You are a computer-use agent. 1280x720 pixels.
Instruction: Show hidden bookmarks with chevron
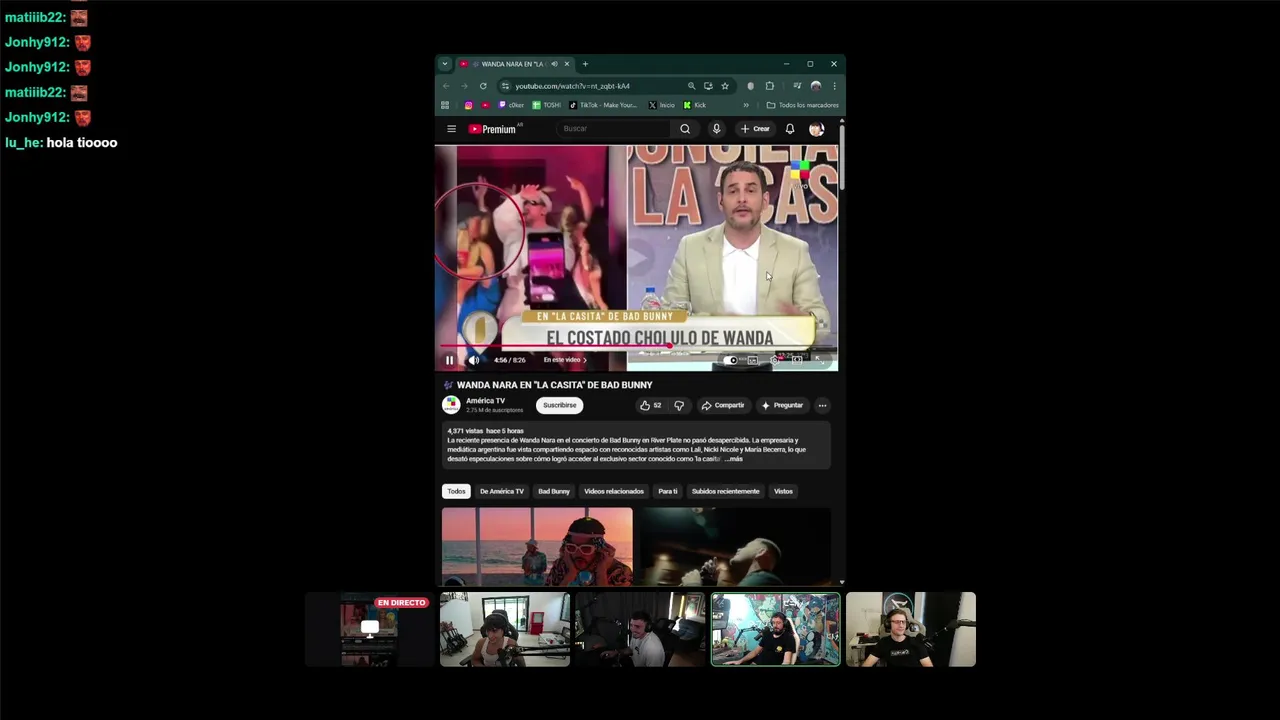(x=746, y=105)
